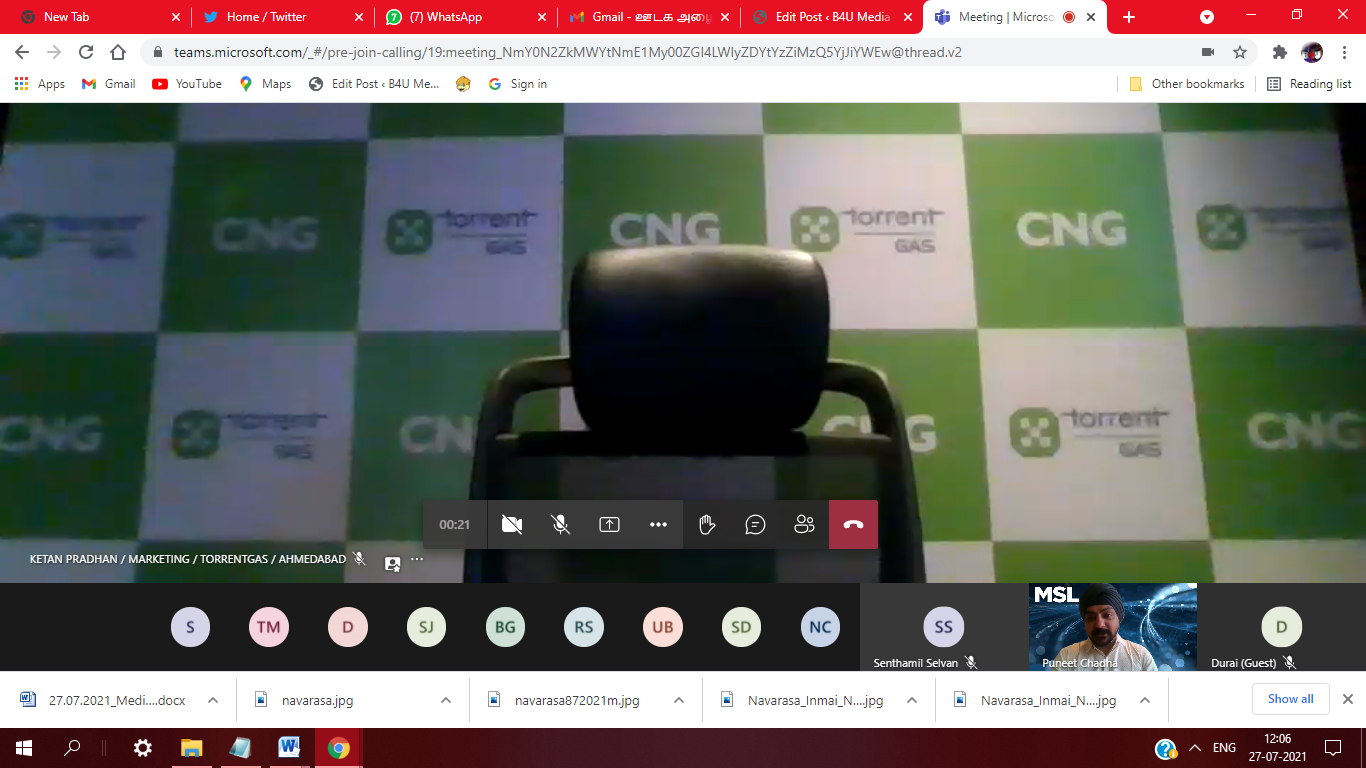
Task: Open the Maps bookmark
Action: tap(265, 84)
